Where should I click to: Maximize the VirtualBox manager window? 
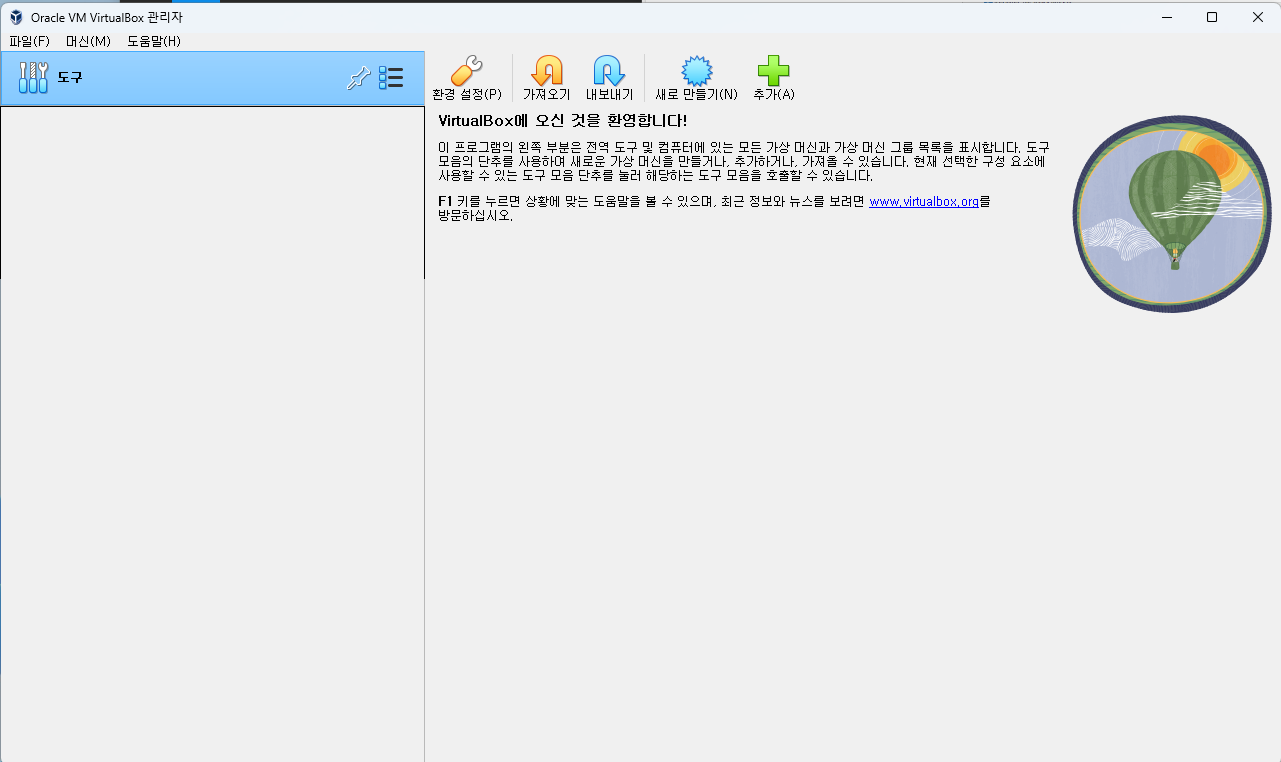[1212, 17]
